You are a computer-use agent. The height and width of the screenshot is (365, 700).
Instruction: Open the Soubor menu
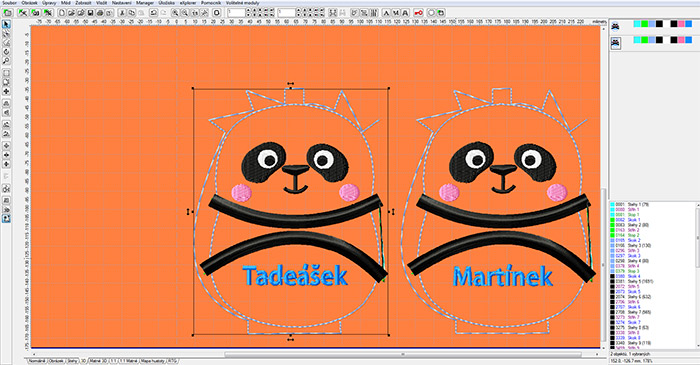pyautogui.click(x=9, y=3)
